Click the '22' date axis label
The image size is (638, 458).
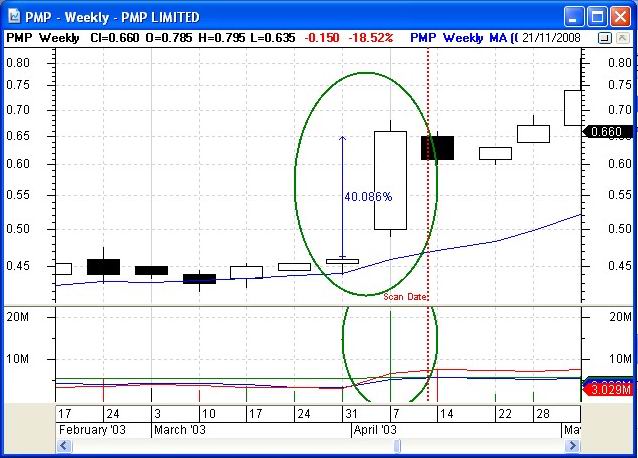click(x=505, y=414)
